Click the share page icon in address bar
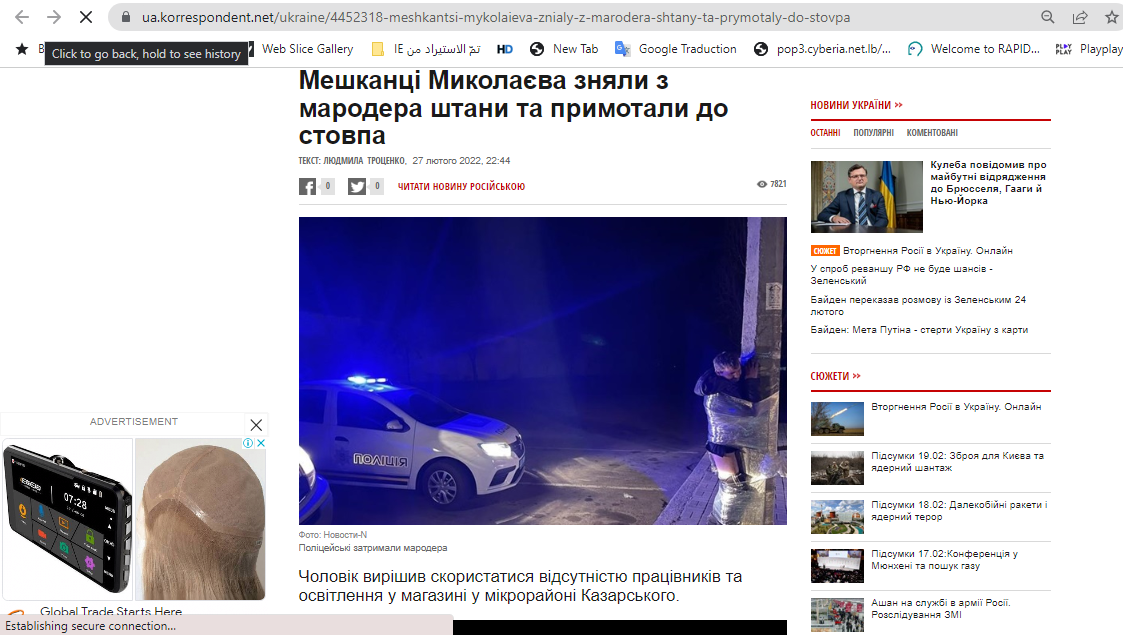The width and height of the screenshot is (1123, 635). coord(1080,17)
